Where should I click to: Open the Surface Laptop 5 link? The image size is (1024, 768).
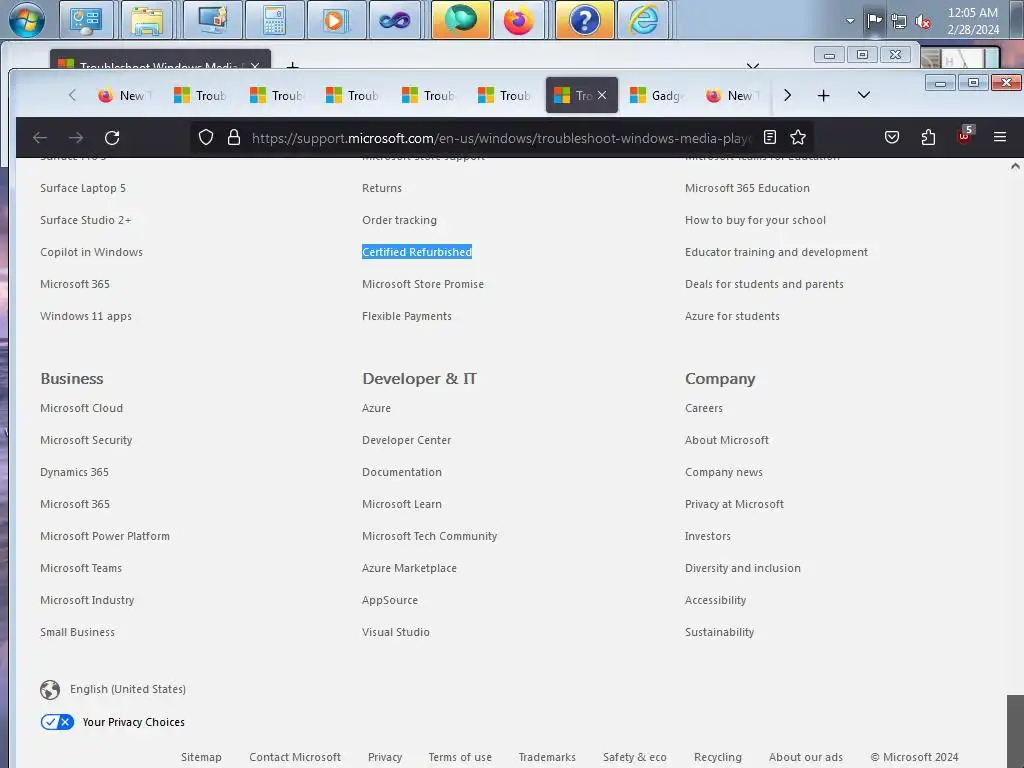pyautogui.click(x=83, y=188)
